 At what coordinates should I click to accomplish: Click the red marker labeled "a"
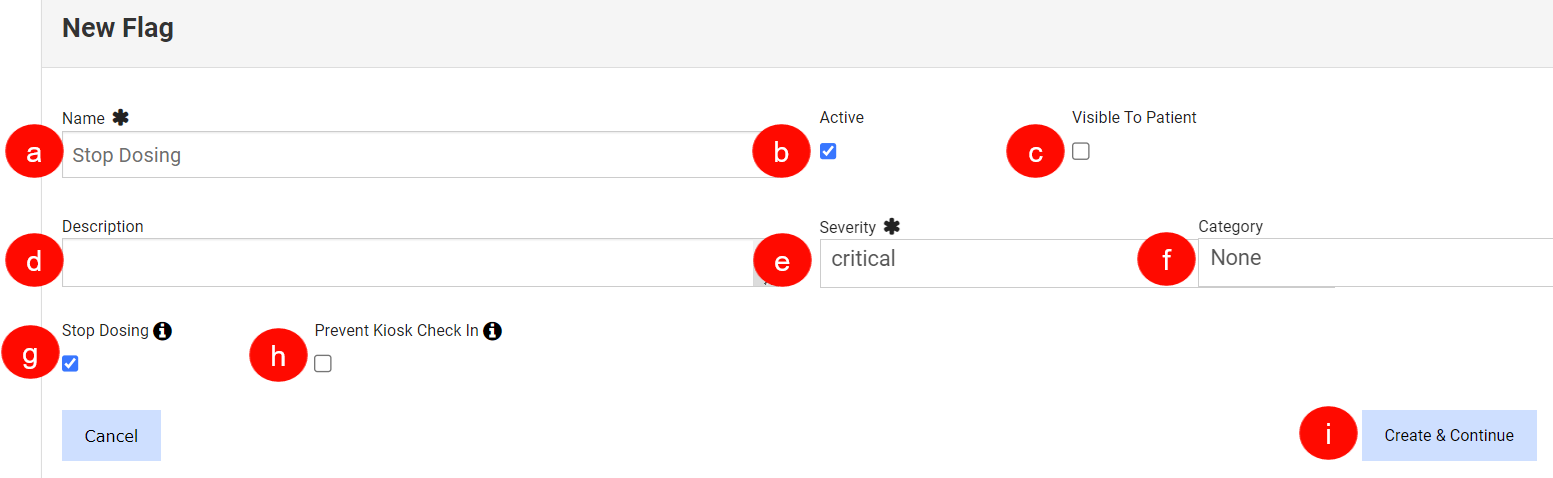tap(35, 153)
